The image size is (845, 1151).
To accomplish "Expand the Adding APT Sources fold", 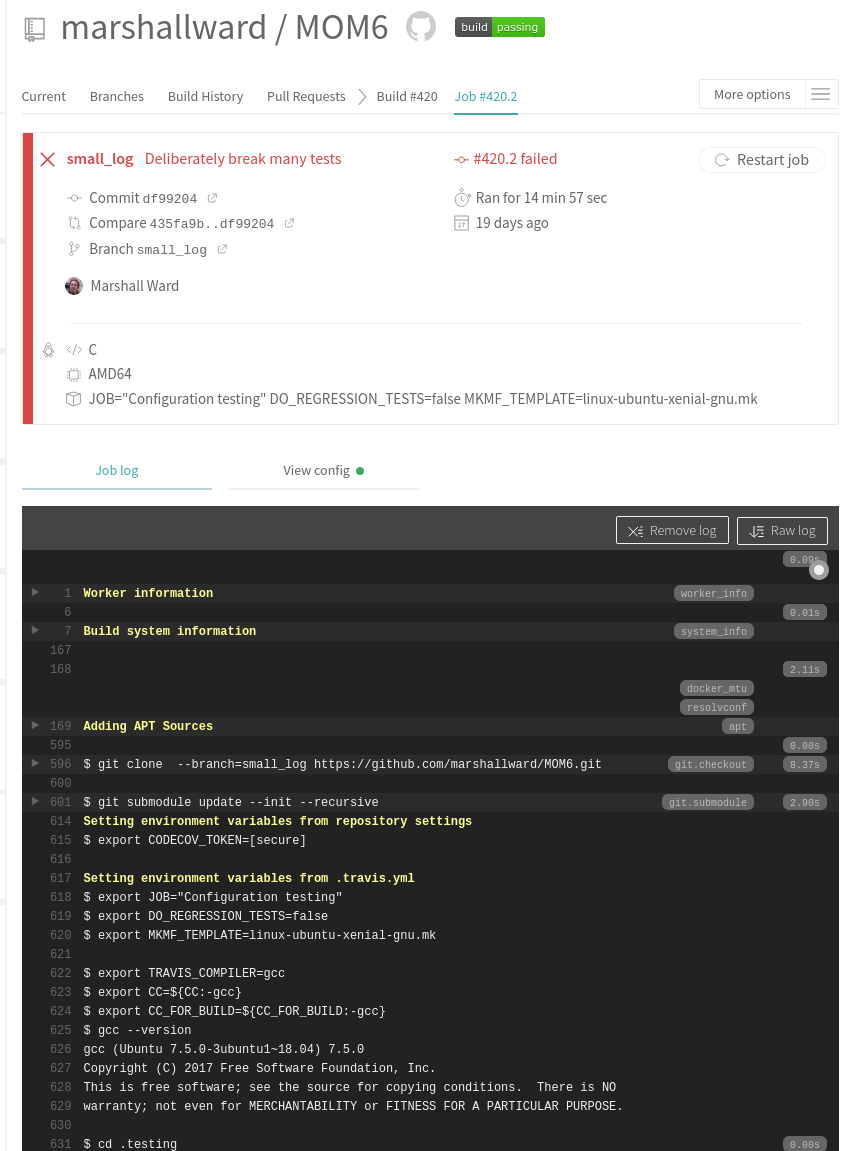I will click(x=36, y=726).
